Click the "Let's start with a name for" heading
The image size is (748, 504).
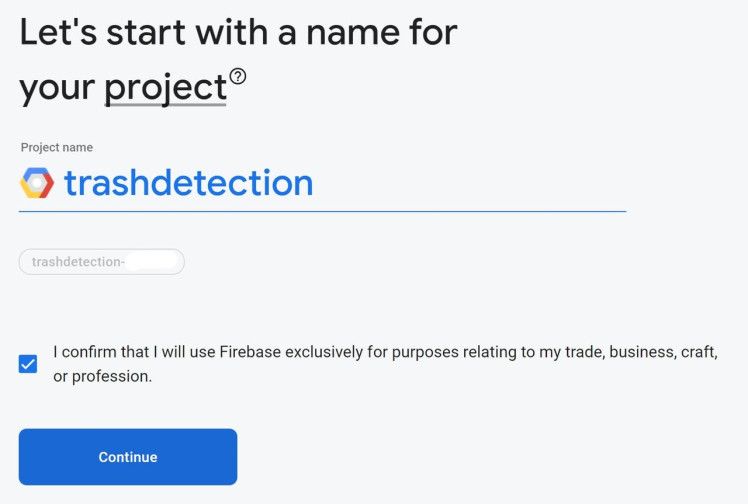(238, 32)
